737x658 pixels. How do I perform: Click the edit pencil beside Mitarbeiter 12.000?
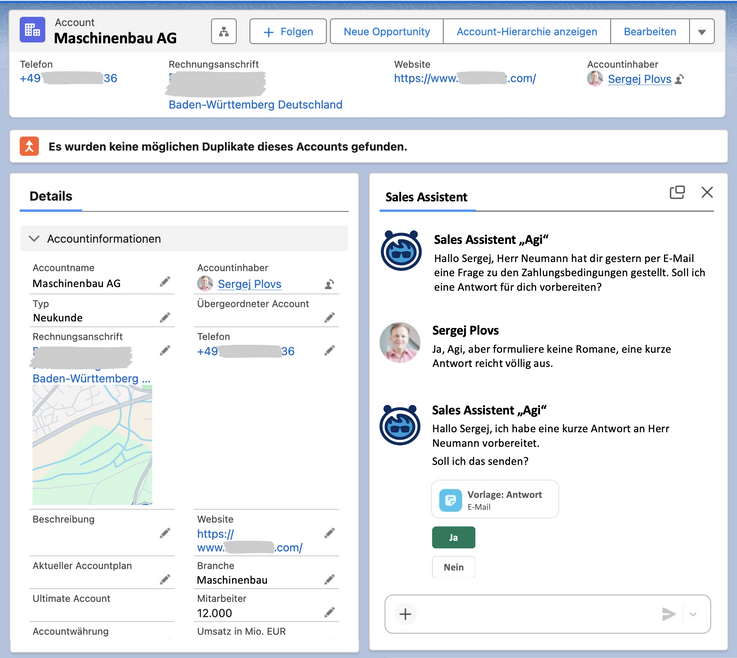(x=329, y=612)
